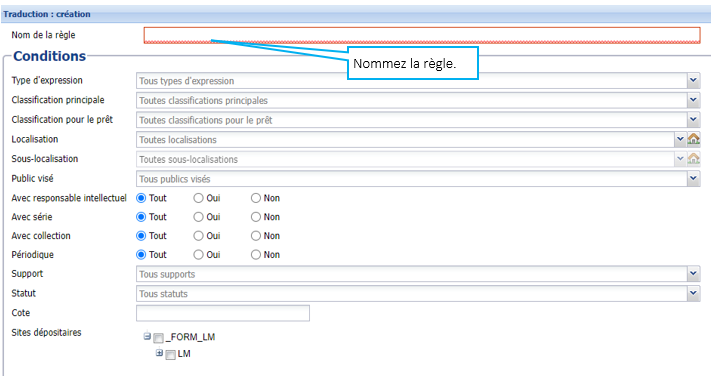This screenshot has height=376, width=716.
Task: Click the Cote text field
Action: coord(223,313)
